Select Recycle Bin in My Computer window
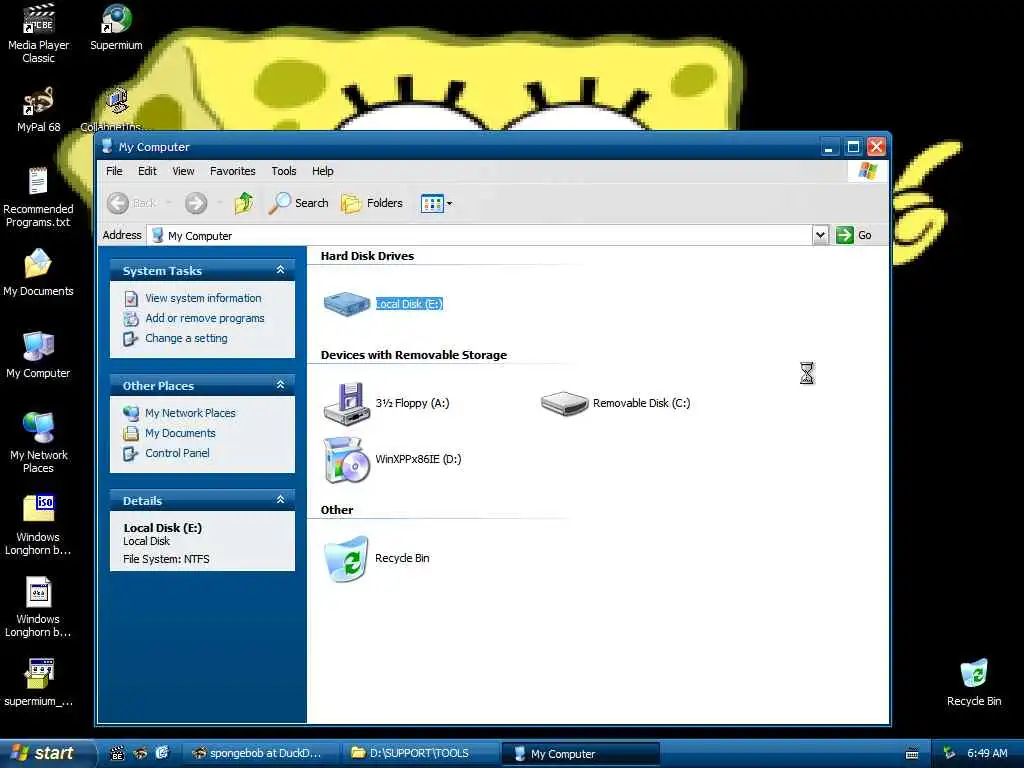Viewport: 1024px width, 768px height. point(347,558)
